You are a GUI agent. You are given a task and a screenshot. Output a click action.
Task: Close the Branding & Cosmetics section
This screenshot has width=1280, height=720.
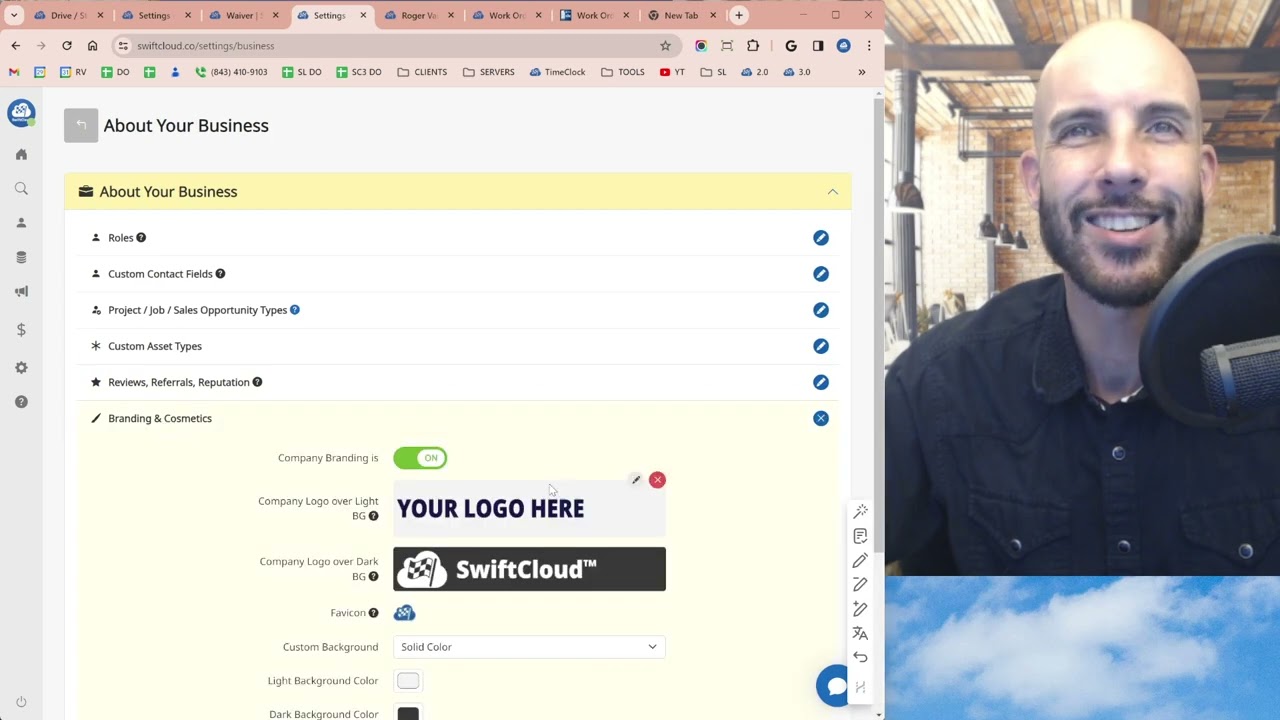point(820,419)
